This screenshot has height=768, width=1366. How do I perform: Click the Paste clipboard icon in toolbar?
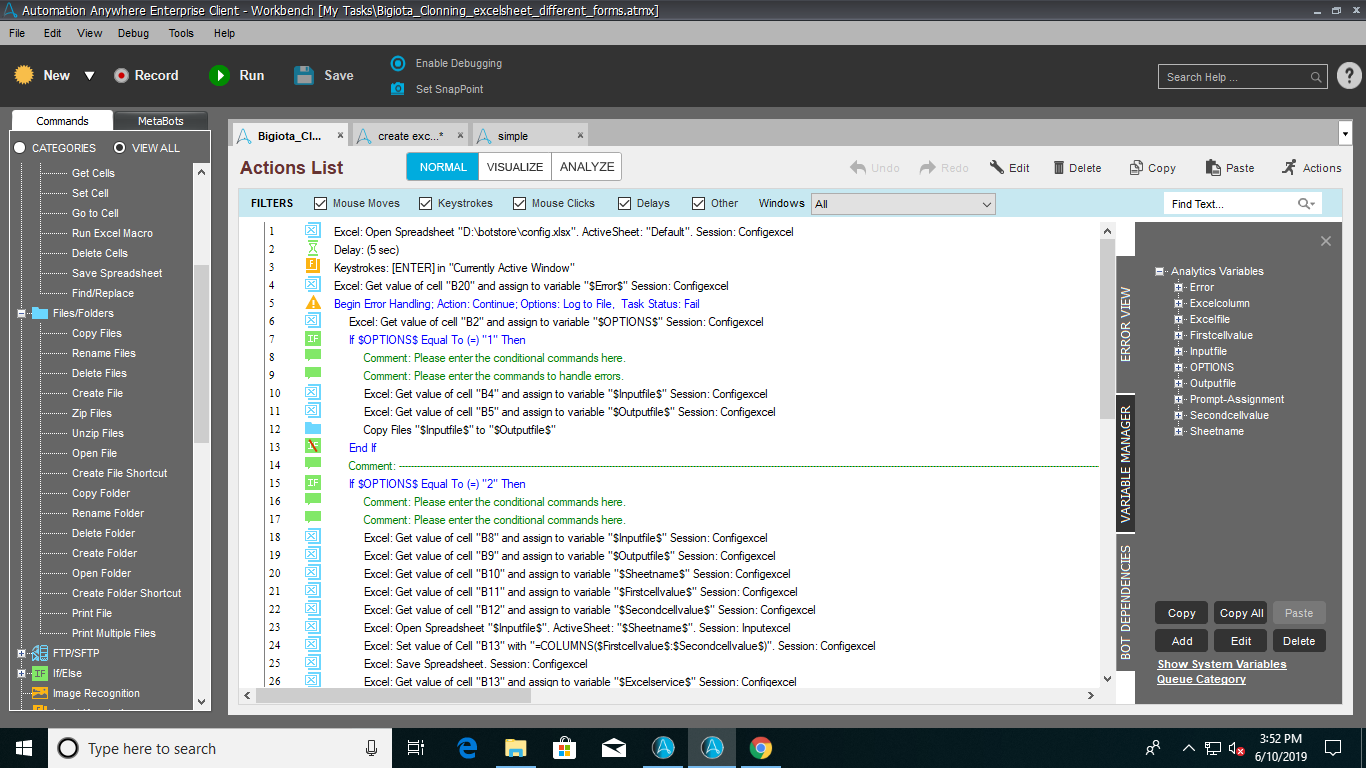click(x=1213, y=168)
